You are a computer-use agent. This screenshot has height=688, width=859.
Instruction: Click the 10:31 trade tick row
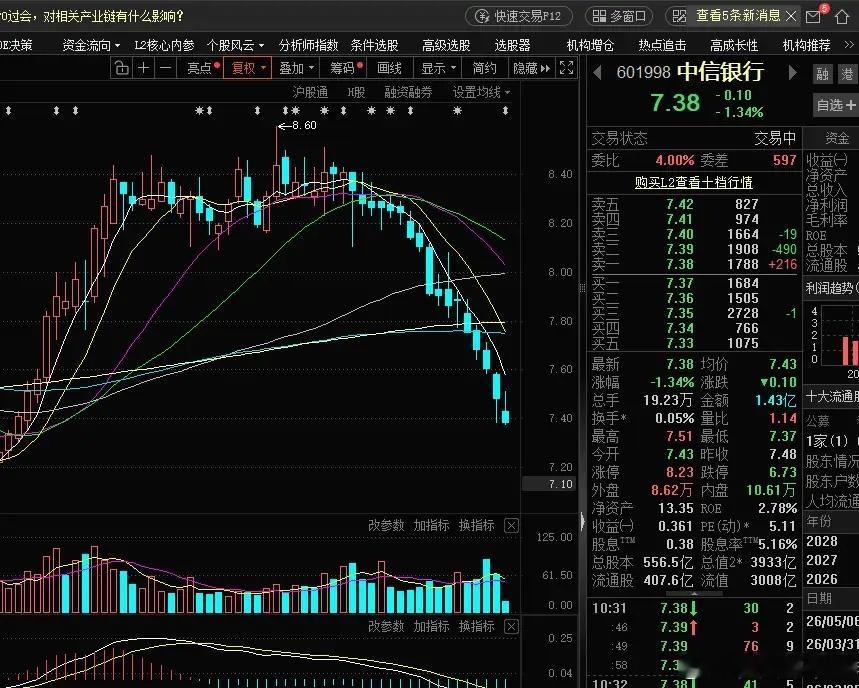pos(694,609)
